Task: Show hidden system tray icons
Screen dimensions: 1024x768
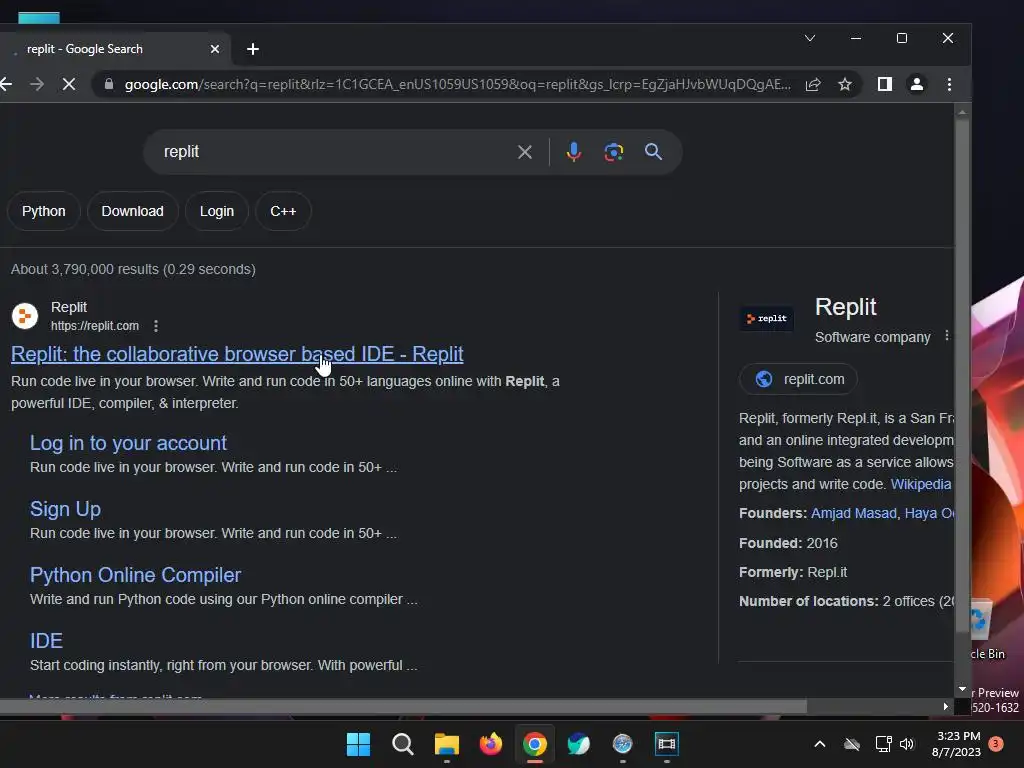Action: coord(820,744)
